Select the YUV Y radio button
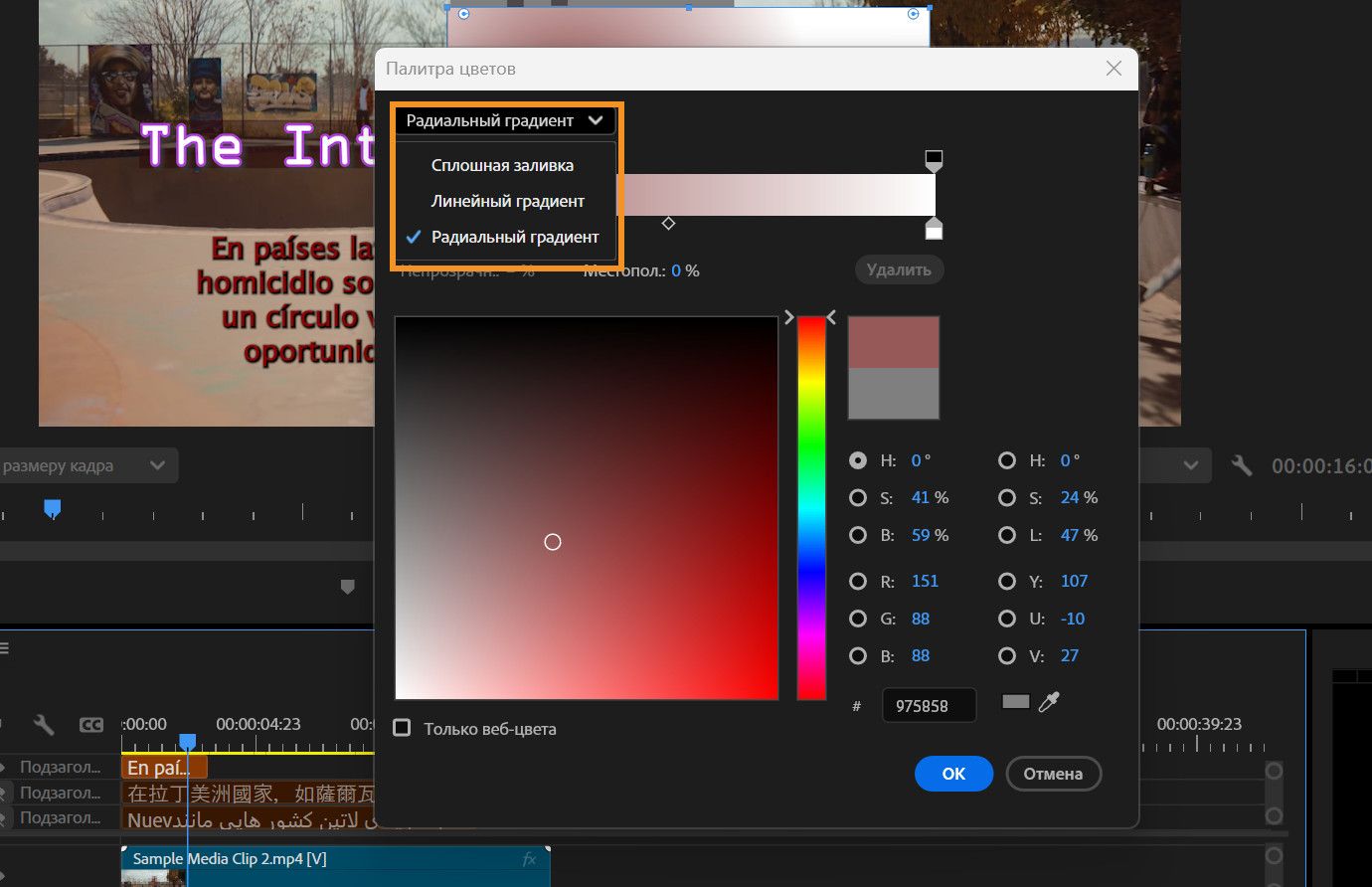 pos(1007,581)
